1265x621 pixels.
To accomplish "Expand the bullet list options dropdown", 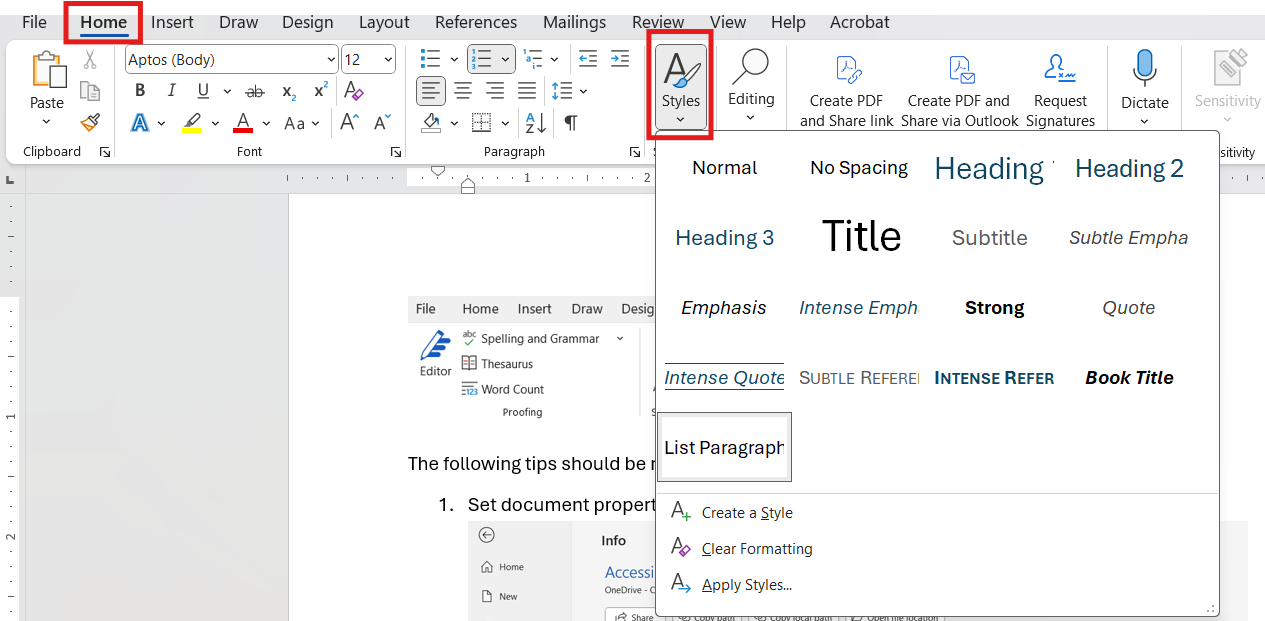I will coord(454,59).
